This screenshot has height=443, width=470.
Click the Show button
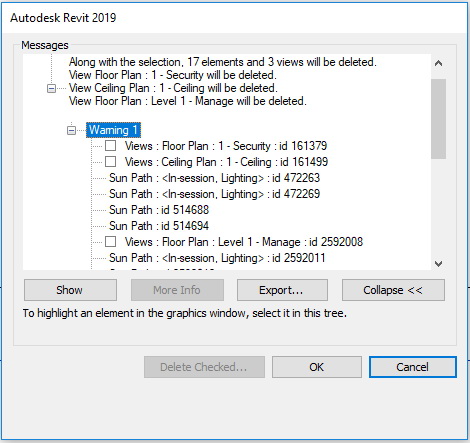tap(70, 290)
